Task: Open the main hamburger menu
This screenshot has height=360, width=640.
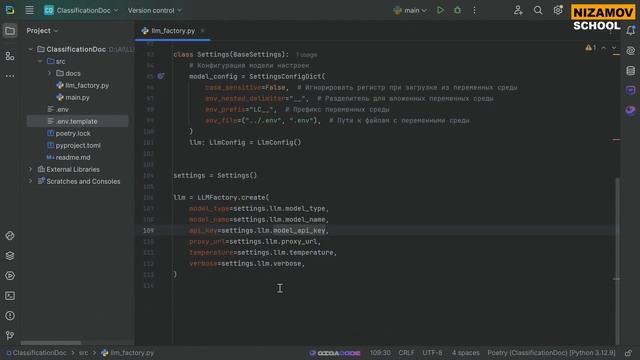Action: click(29, 10)
